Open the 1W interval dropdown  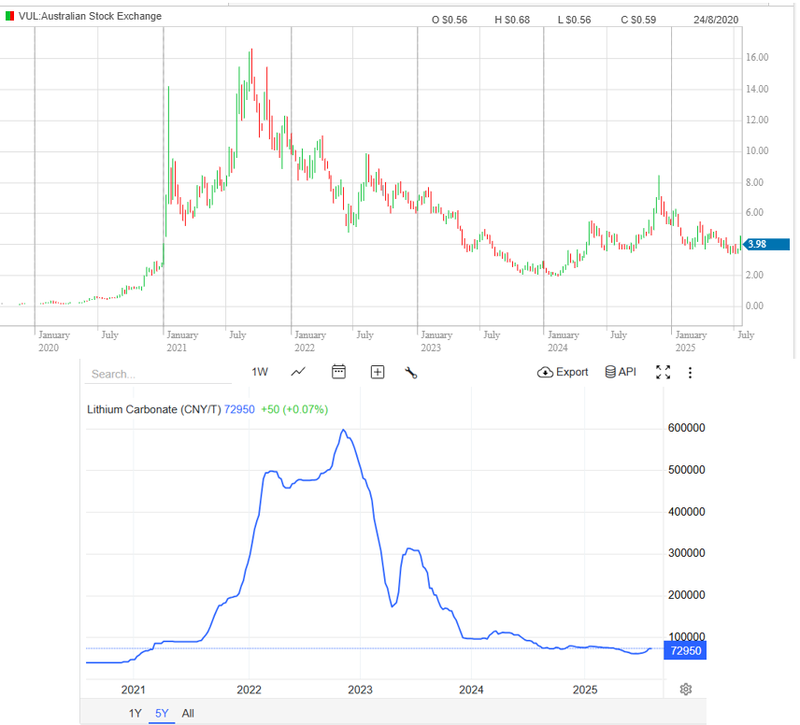pyautogui.click(x=260, y=372)
